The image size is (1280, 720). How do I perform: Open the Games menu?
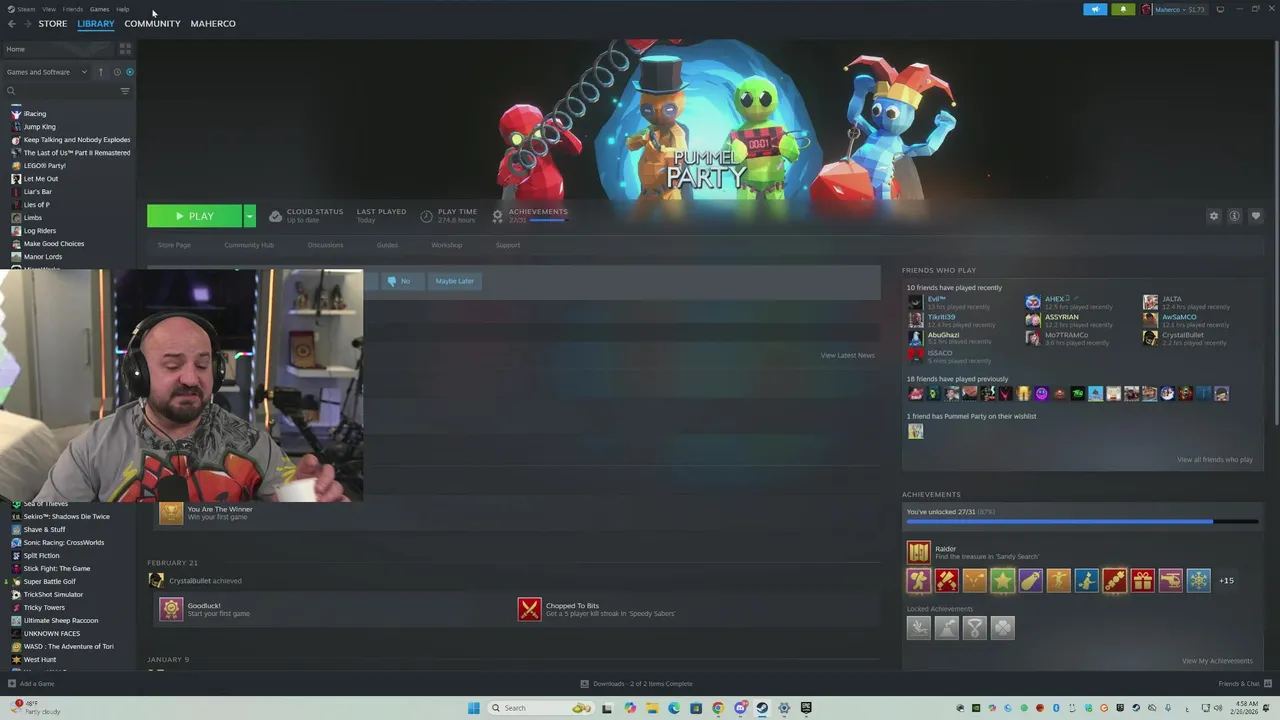(99, 9)
